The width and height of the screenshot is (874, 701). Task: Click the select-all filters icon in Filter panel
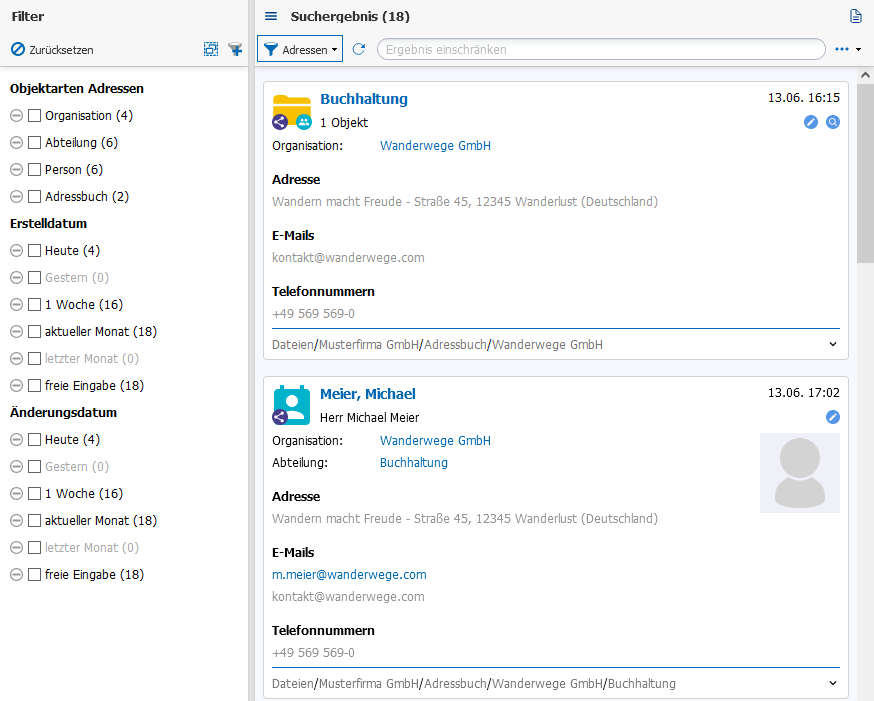(211, 49)
